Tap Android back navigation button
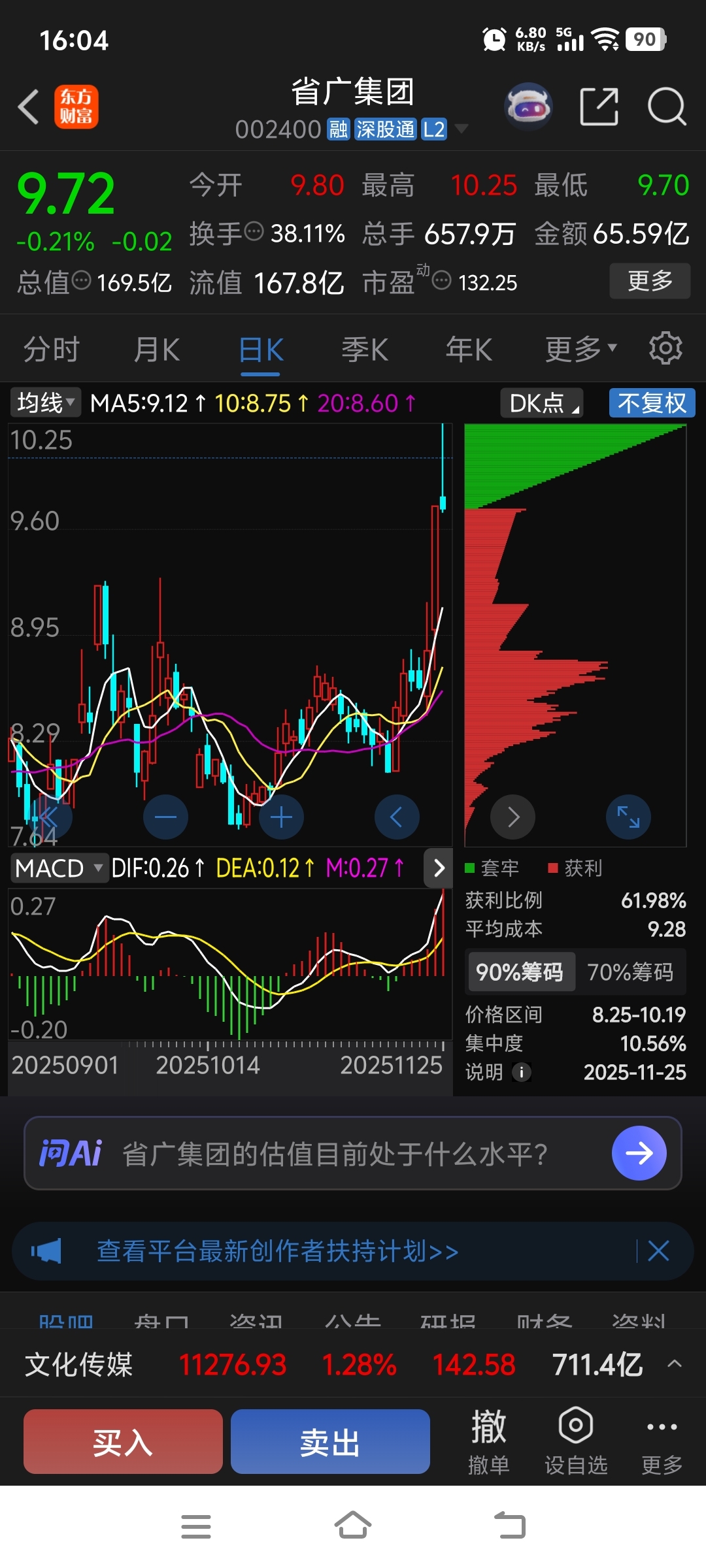Viewport: 706px width, 1568px height. tap(510, 1526)
